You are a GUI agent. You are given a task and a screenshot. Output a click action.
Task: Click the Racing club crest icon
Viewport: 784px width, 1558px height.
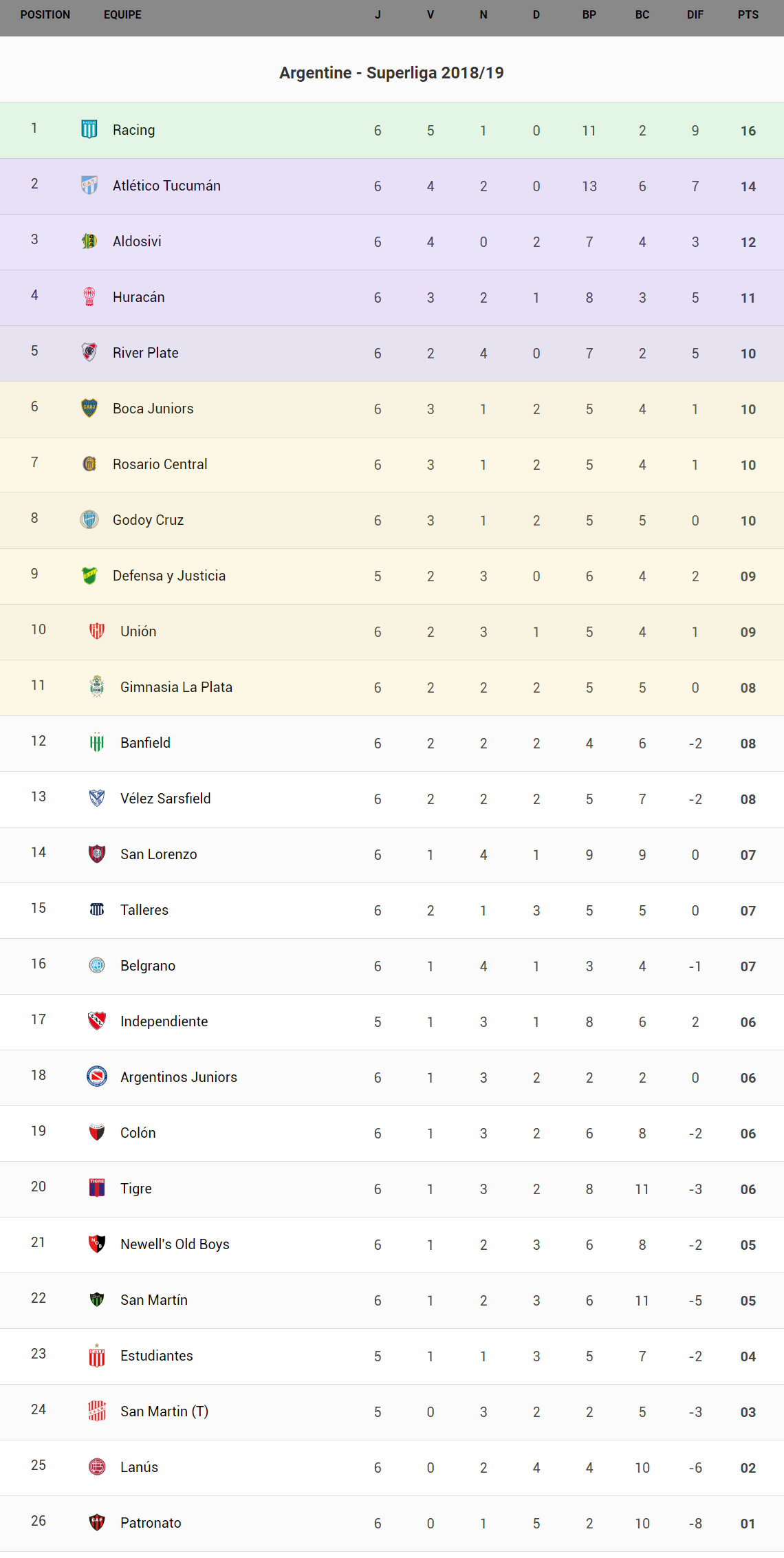click(x=89, y=129)
